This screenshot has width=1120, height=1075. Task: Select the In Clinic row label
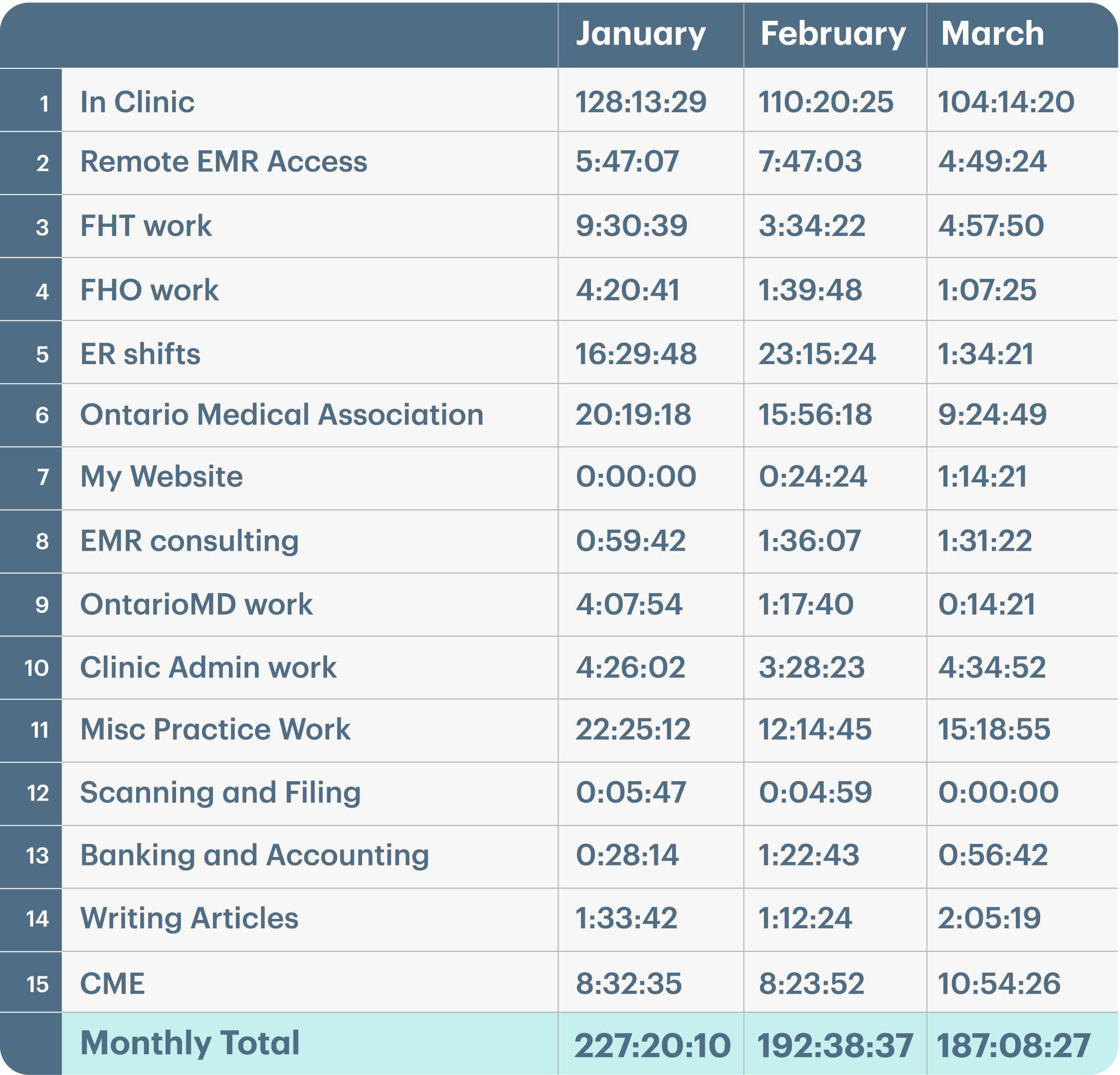137,102
